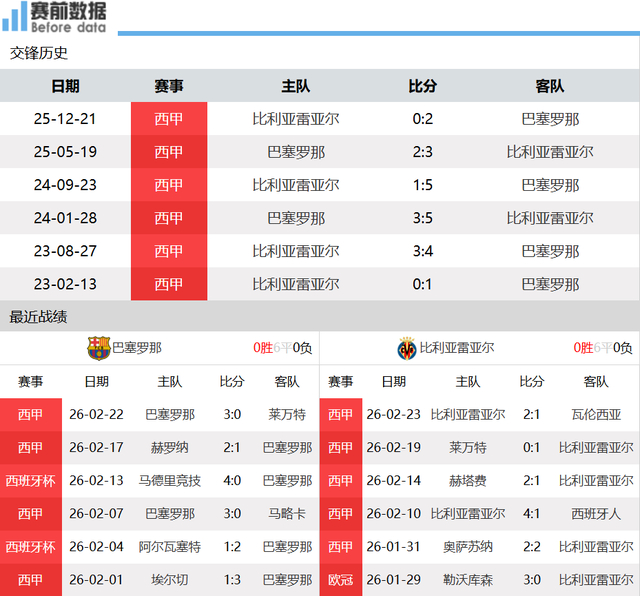
Task: Click the 最近战绩 section header
Action: point(38,317)
